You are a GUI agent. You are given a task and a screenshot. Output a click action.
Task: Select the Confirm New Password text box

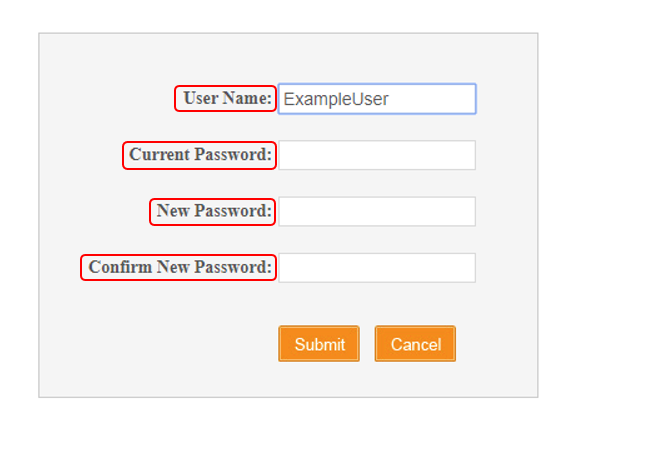click(x=377, y=267)
